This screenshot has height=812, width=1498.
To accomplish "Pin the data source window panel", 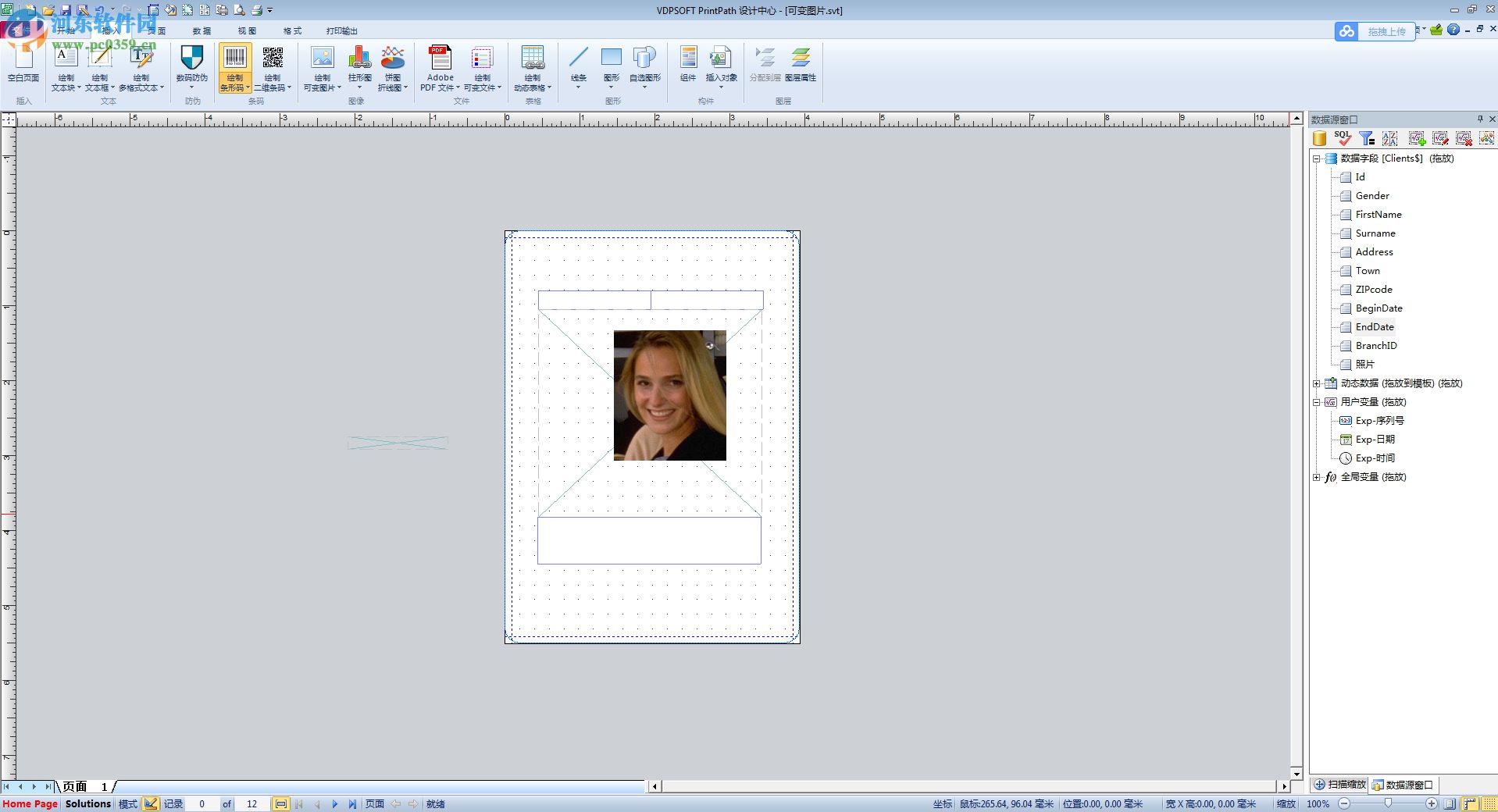I will click(x=1479, y=119).
